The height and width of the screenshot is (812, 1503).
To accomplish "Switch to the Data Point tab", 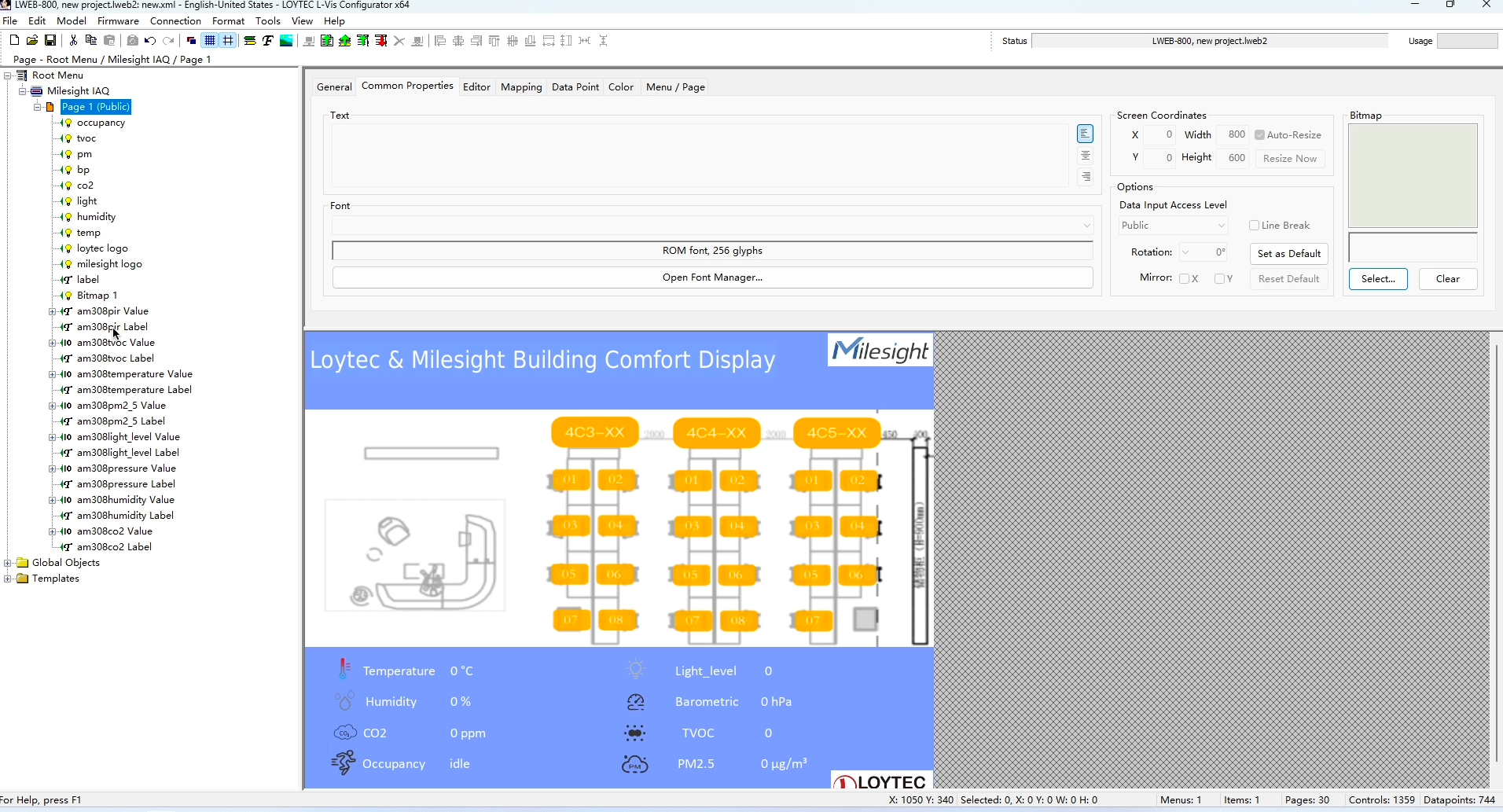I will (575, 87).
